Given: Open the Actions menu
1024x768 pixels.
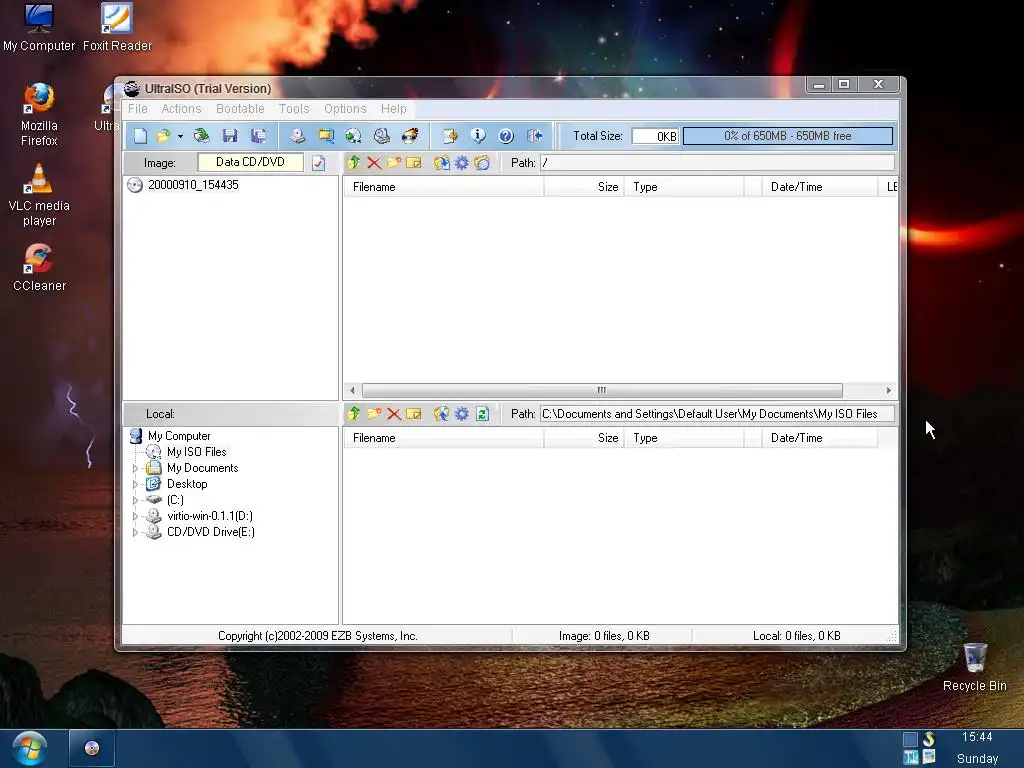Looking at the screenshot, I should pos(182,108).
